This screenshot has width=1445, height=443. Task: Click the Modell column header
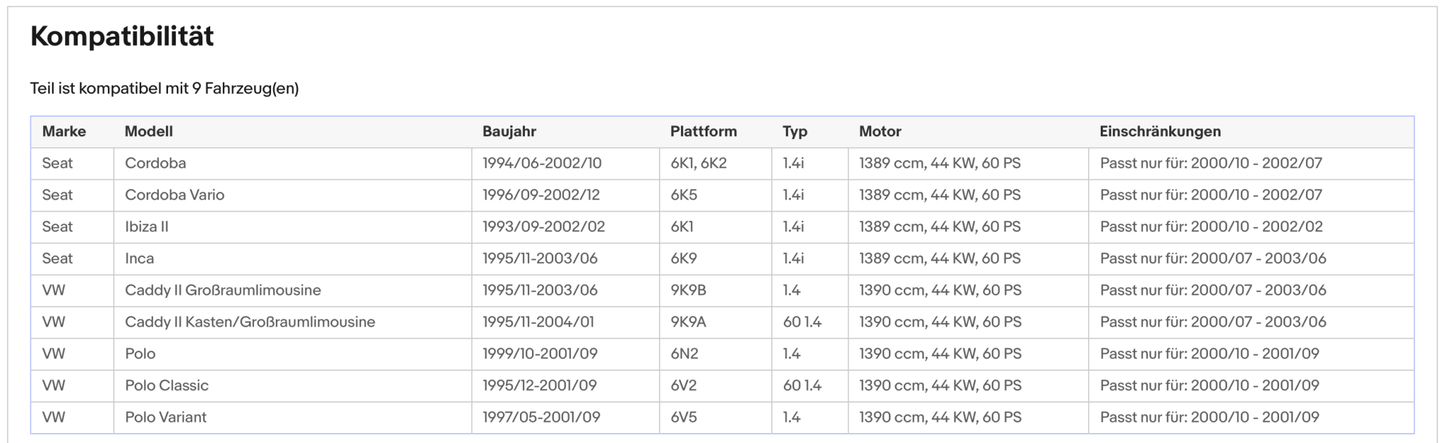[149, 132]
